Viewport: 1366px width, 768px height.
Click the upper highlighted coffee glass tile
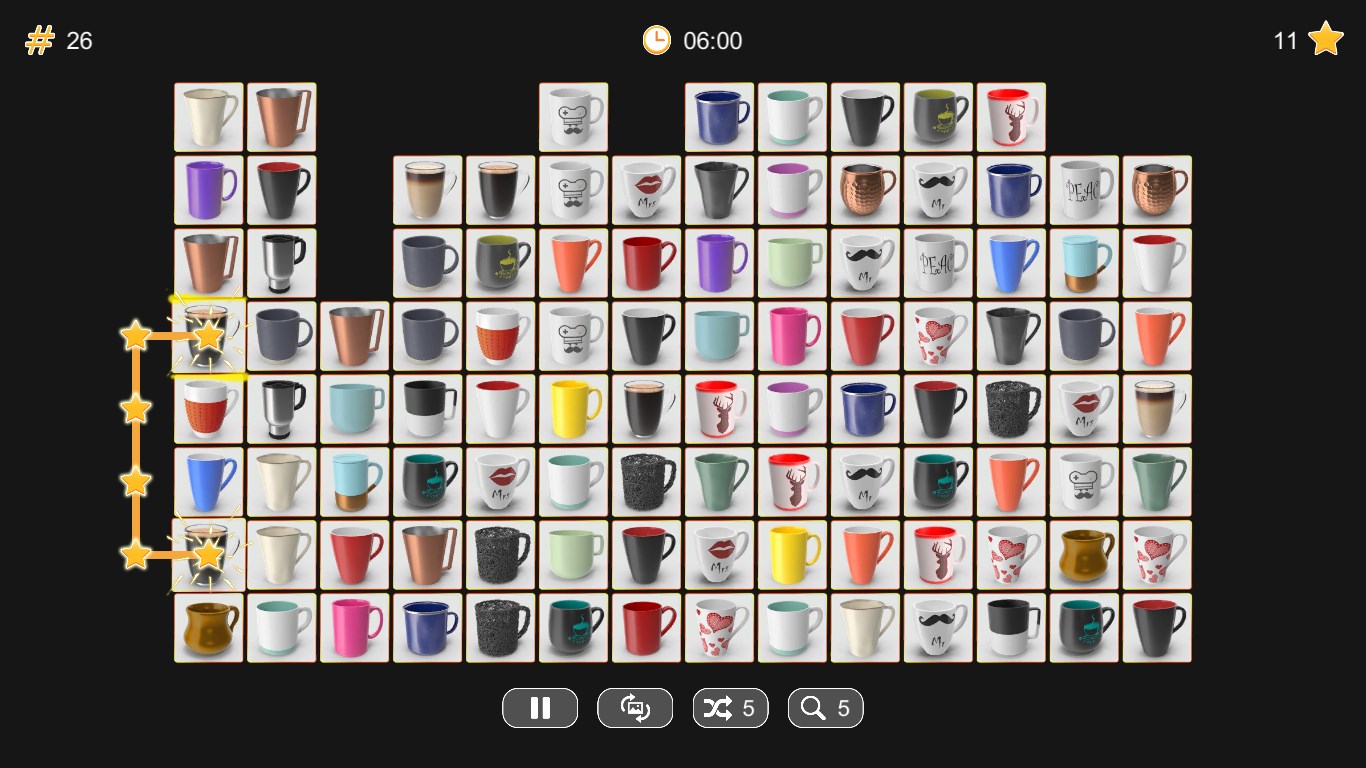click(x=209, y=336)
